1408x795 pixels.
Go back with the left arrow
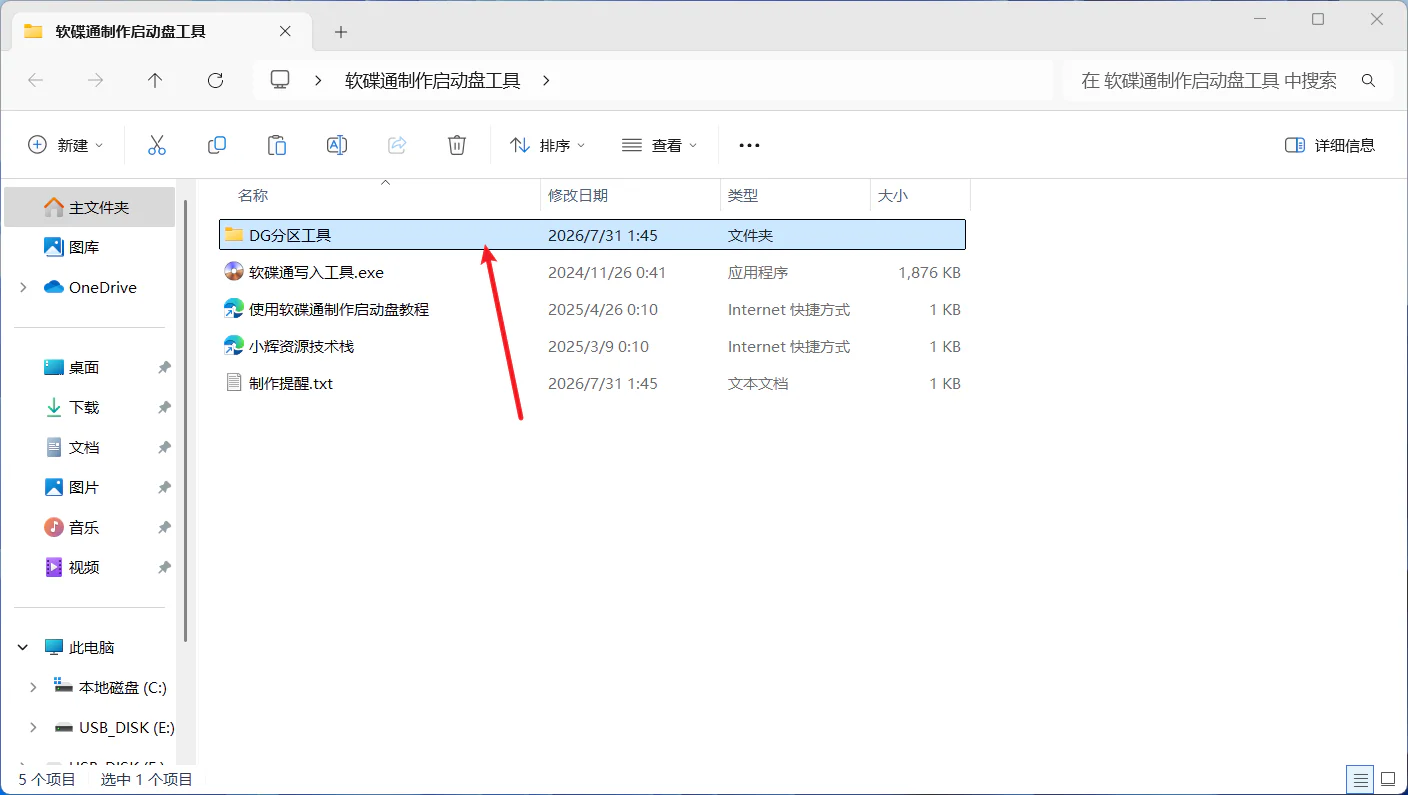[x=36, y=81]
